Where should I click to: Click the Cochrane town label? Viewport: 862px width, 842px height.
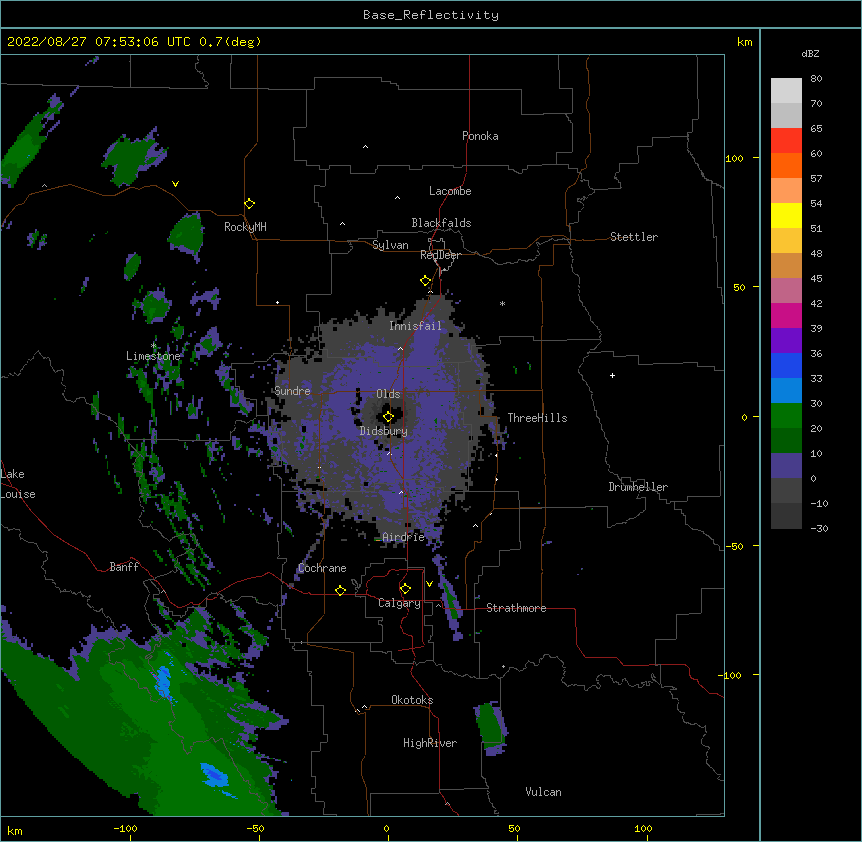click(x=322, y=568)
